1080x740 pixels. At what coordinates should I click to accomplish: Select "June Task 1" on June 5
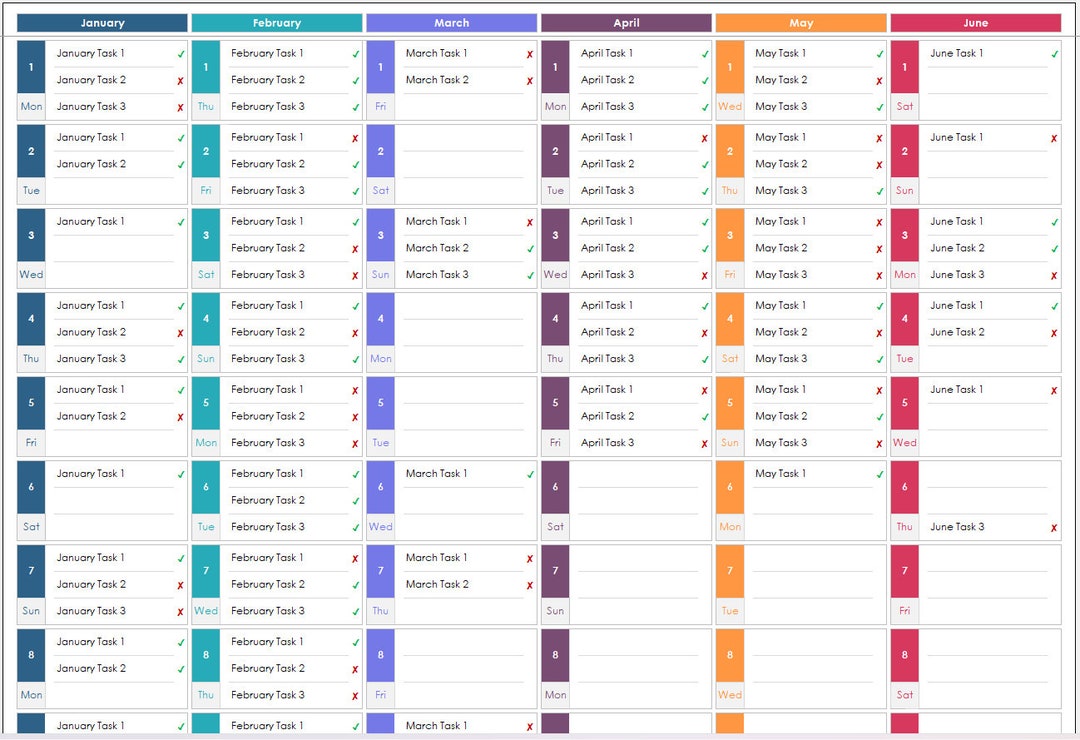tap(957, 389)
